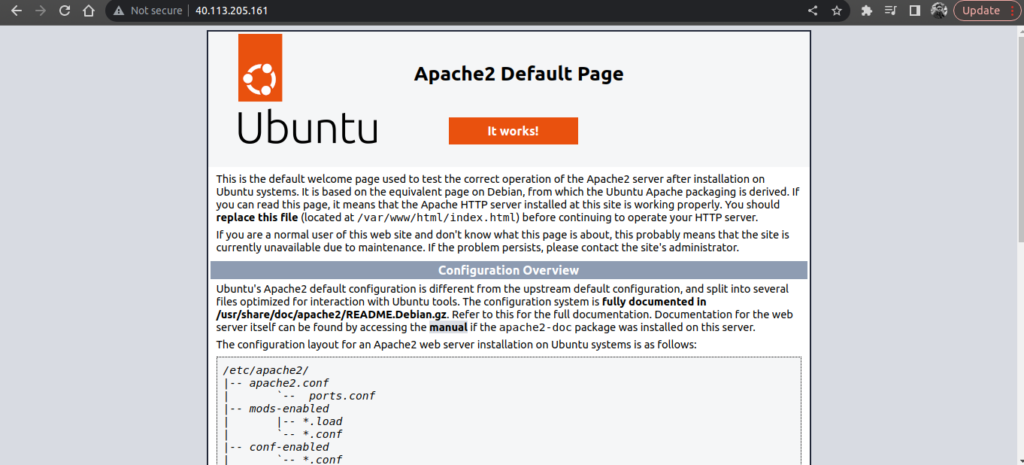Image resolution: width=1024 pixels, height=465 pixels.
Task: Click the *.load entry in the layout
Action: pos(323,421)
